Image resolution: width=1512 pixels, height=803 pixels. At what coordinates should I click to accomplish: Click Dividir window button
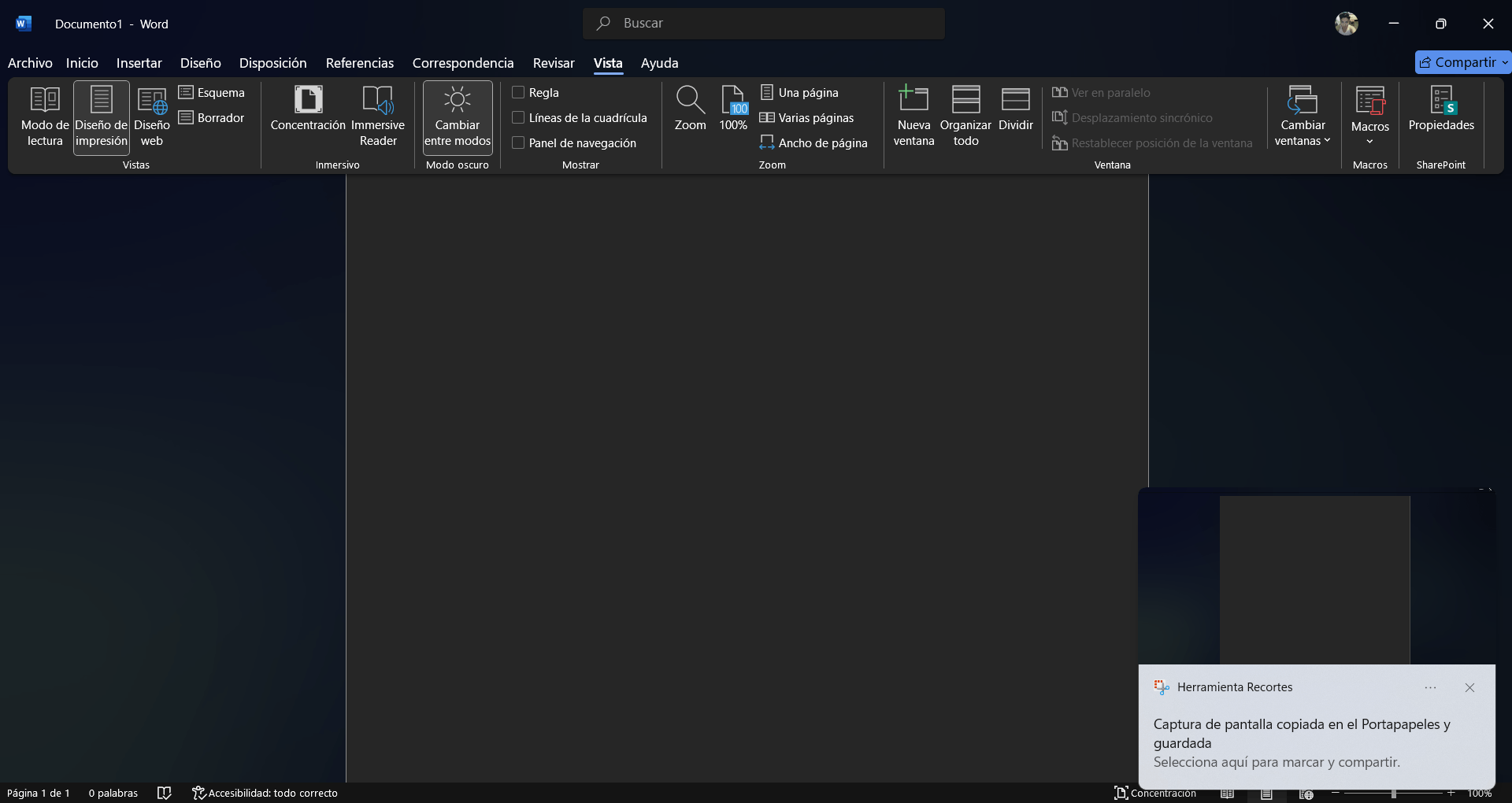point(1016,109)
